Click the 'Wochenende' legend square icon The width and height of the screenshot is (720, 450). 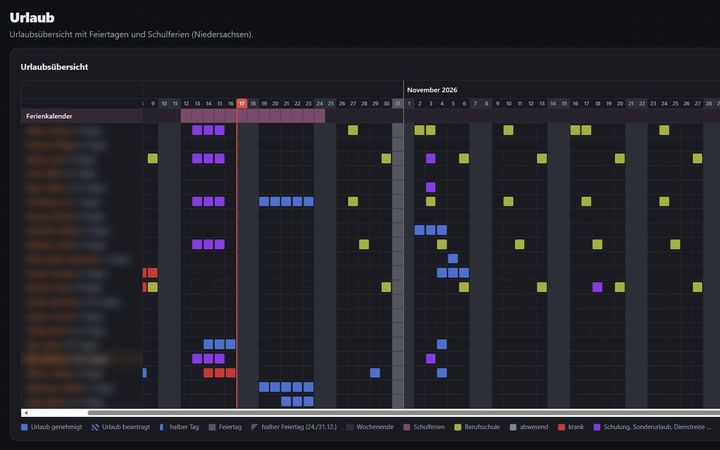point(349,427)
